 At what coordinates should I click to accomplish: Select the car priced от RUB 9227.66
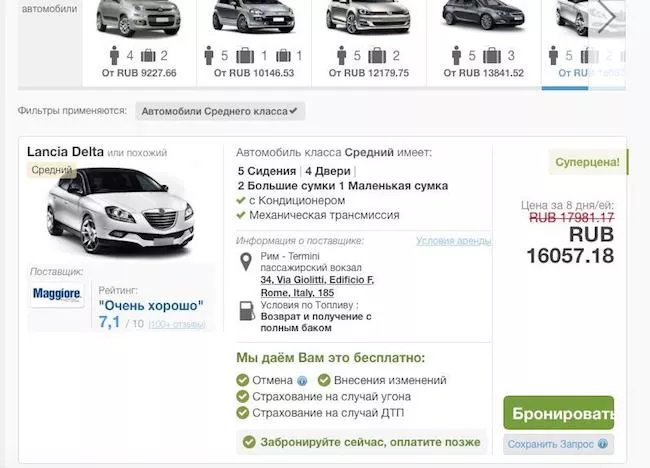point(140,40)
